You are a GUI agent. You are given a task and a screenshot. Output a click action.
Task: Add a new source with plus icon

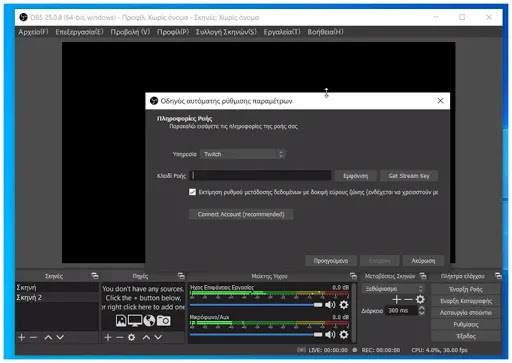pos(108,337)
